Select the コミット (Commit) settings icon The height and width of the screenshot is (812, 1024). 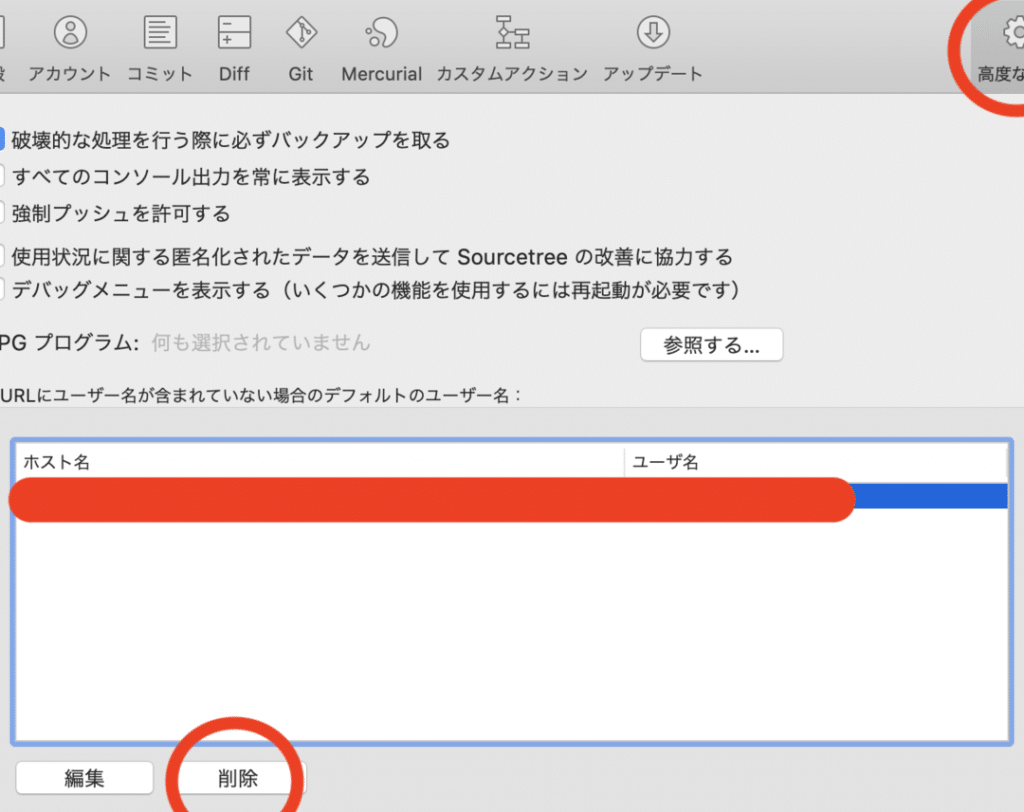pos(160,33)
